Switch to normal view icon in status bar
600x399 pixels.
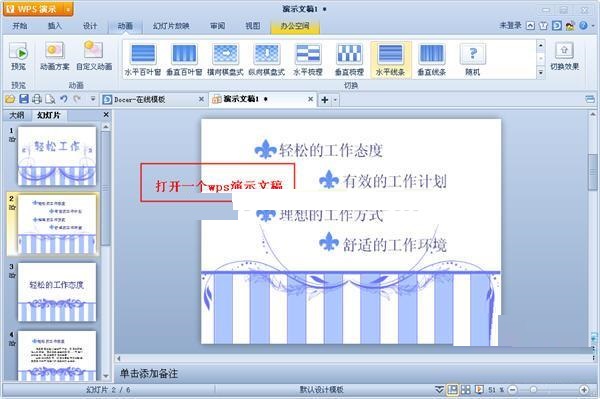(452, 390)
